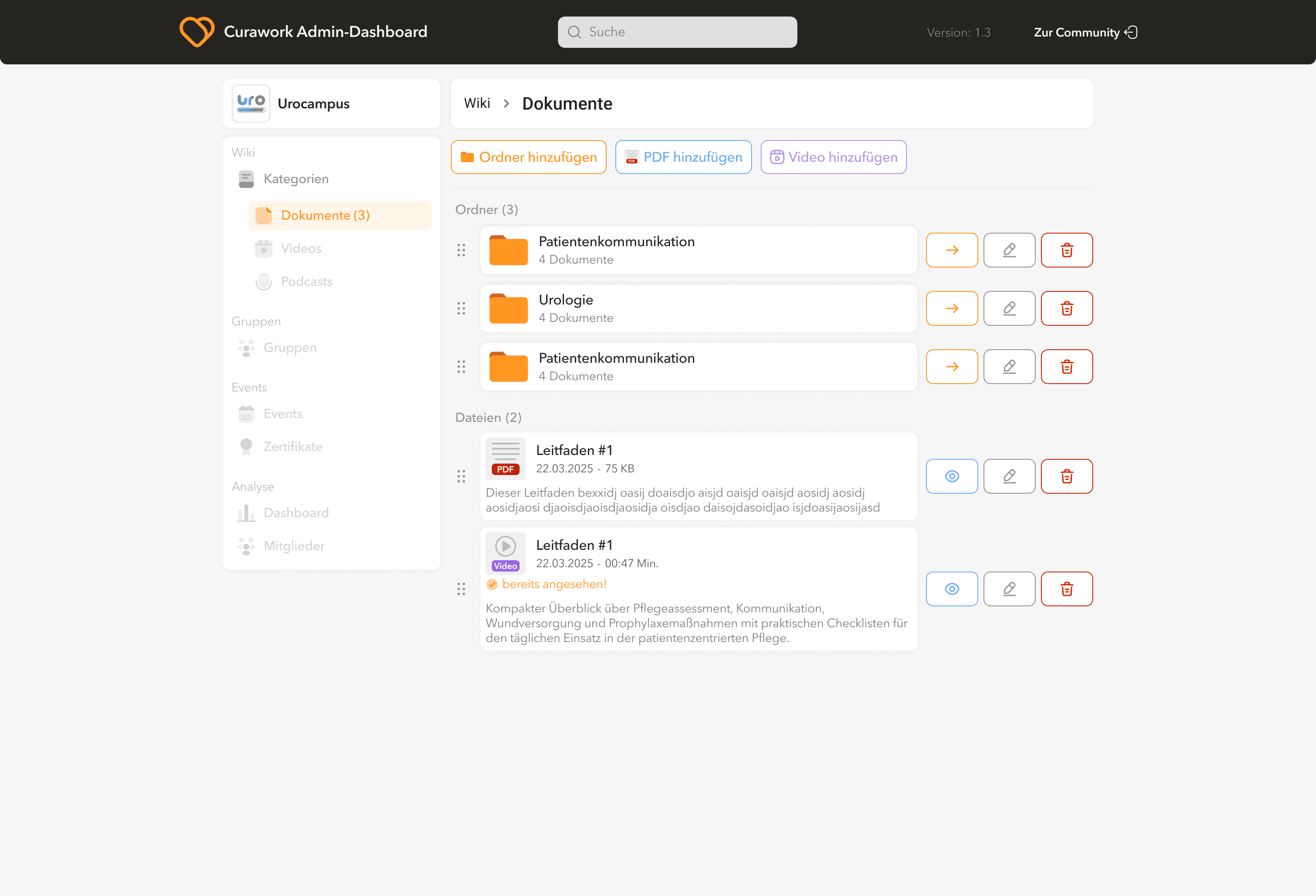The height and width of the screenshot is (896, 1316).
Task: Click the drag handle of the PDF file row
Action: (x=461, y=476)
